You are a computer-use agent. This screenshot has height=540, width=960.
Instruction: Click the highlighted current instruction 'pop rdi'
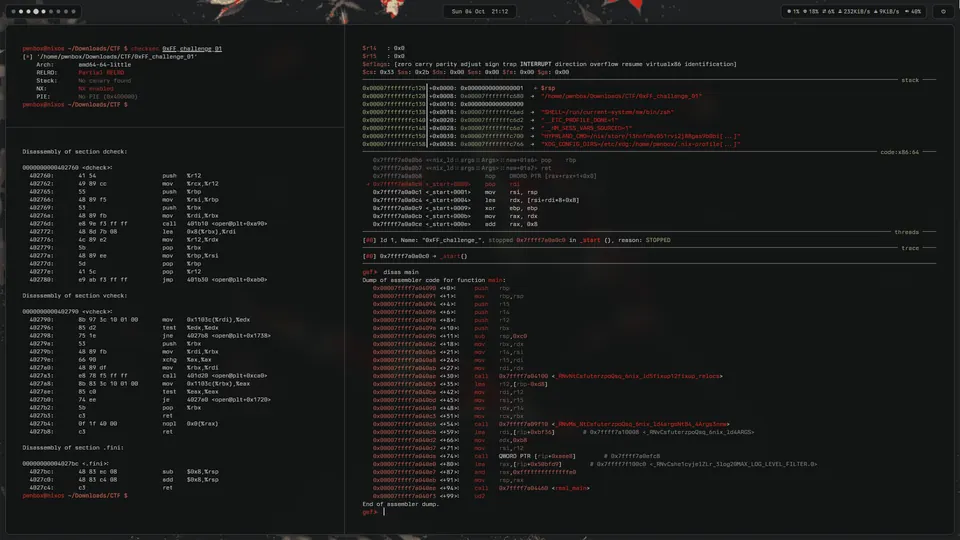pyautogui.click(x=443, y=184)
